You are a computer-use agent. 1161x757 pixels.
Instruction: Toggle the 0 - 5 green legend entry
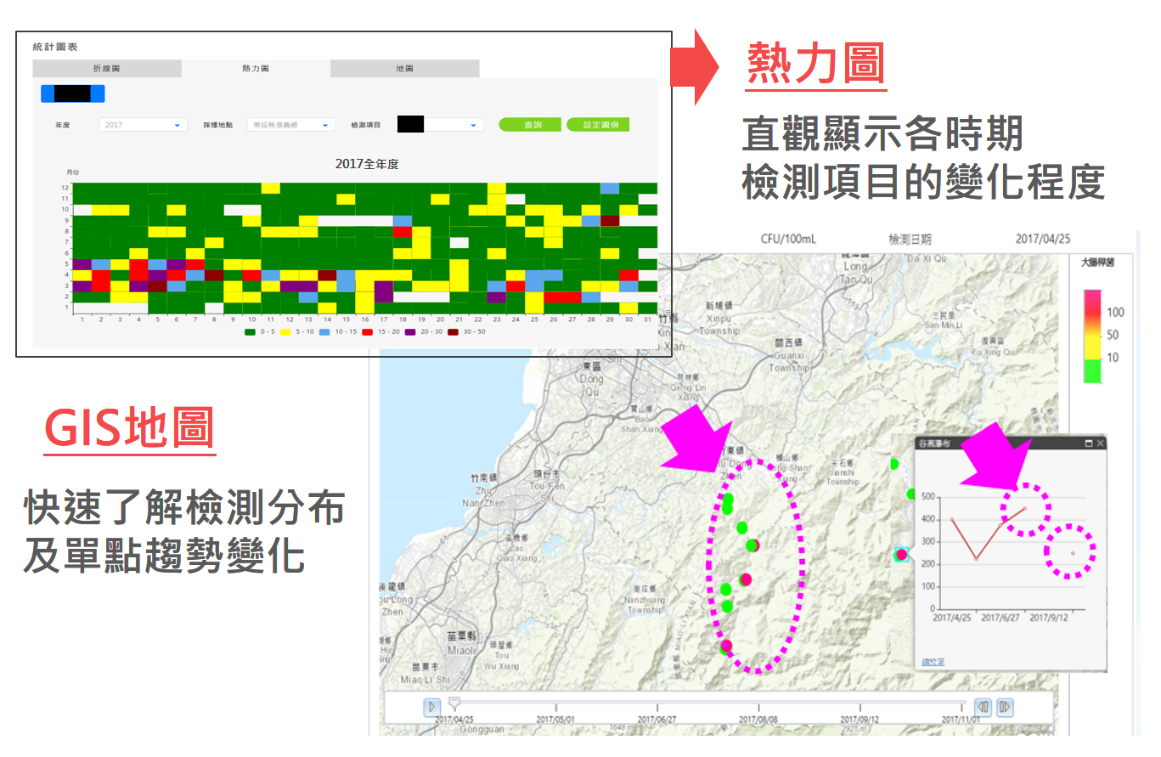[259, 332]
